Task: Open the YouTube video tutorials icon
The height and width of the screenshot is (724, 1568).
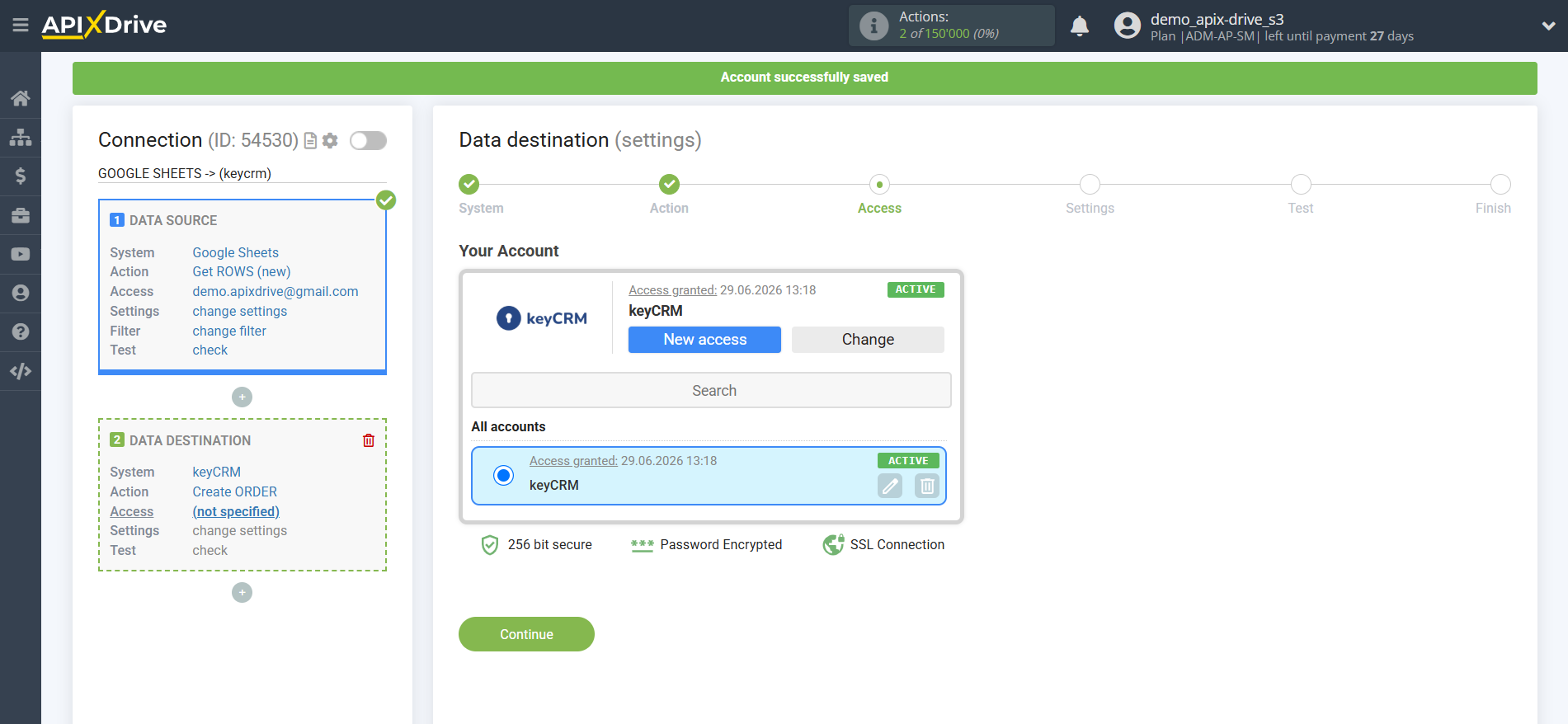Action: pyautogui.click(x=21, y=254)
